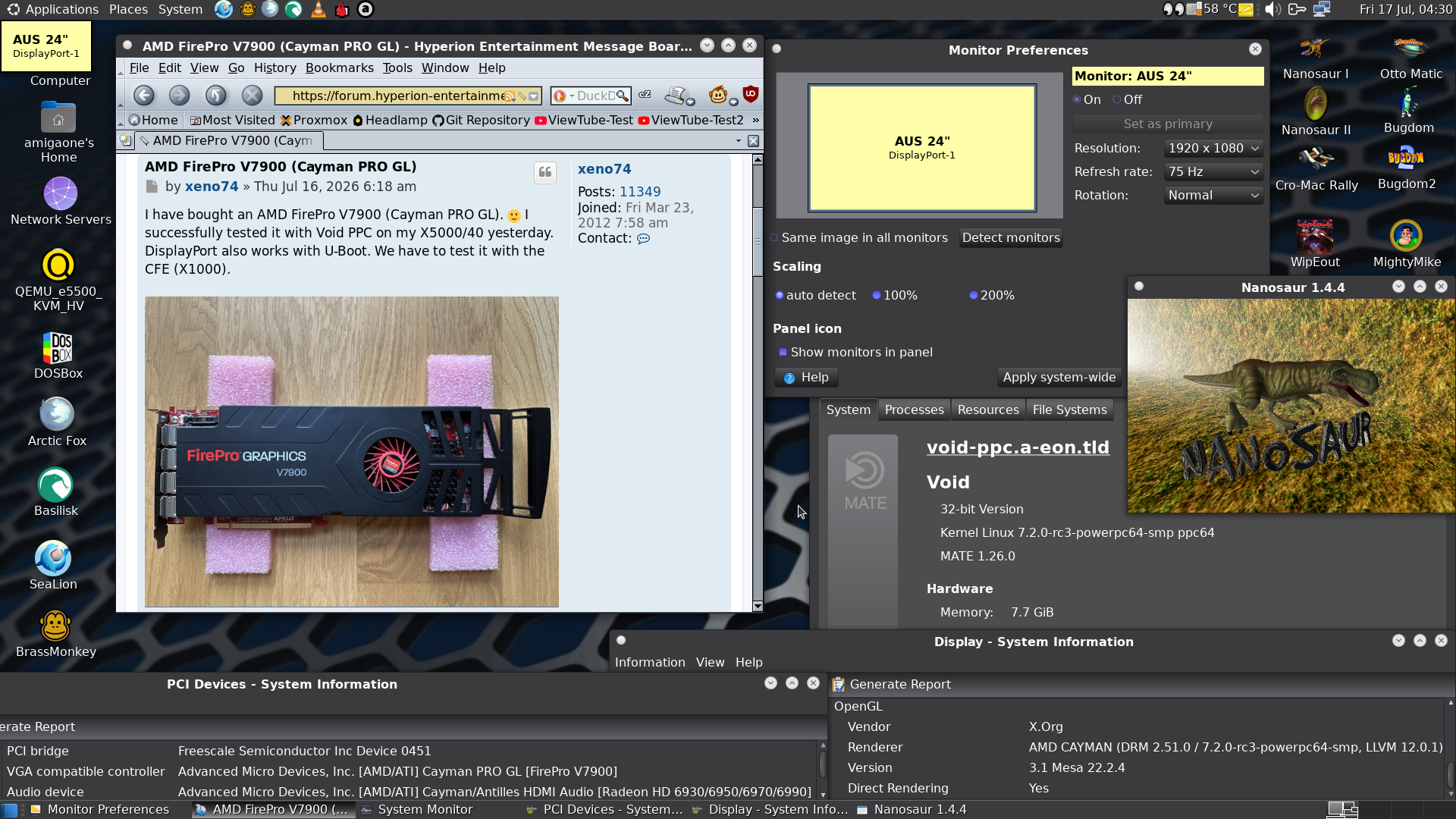This screenshot has height=819, width=1456.
Task: Launch VLC from the top panel
Action: tap(318, 9)
